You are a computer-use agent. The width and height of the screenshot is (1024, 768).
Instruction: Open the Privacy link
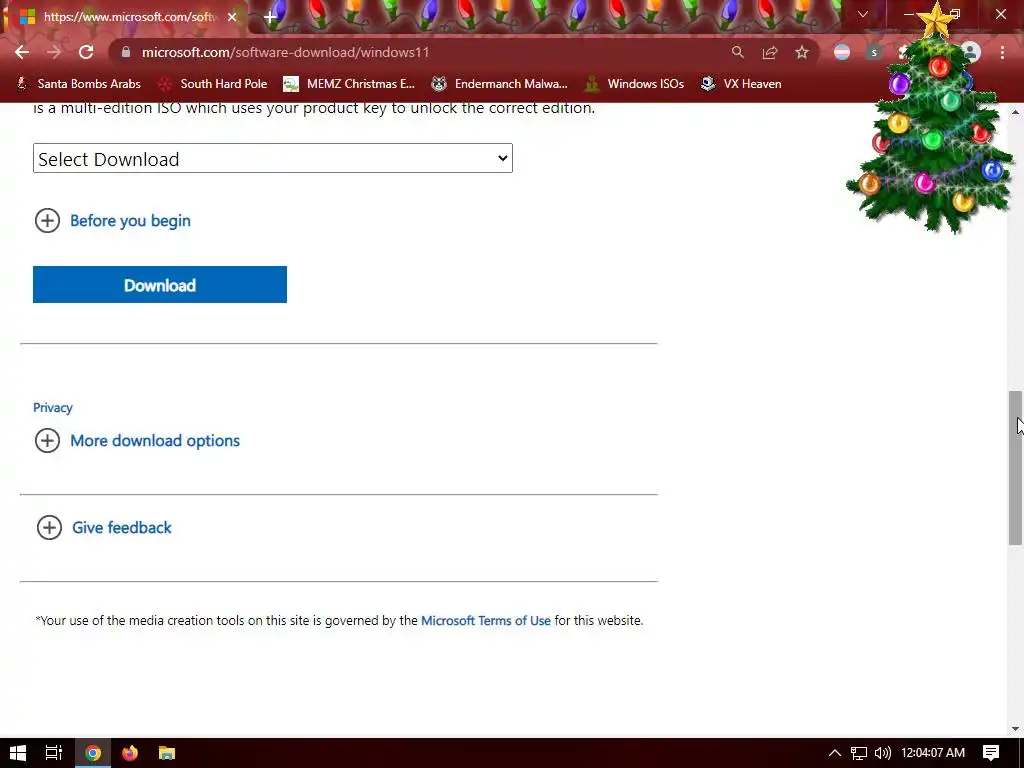(x=53, y=408)
